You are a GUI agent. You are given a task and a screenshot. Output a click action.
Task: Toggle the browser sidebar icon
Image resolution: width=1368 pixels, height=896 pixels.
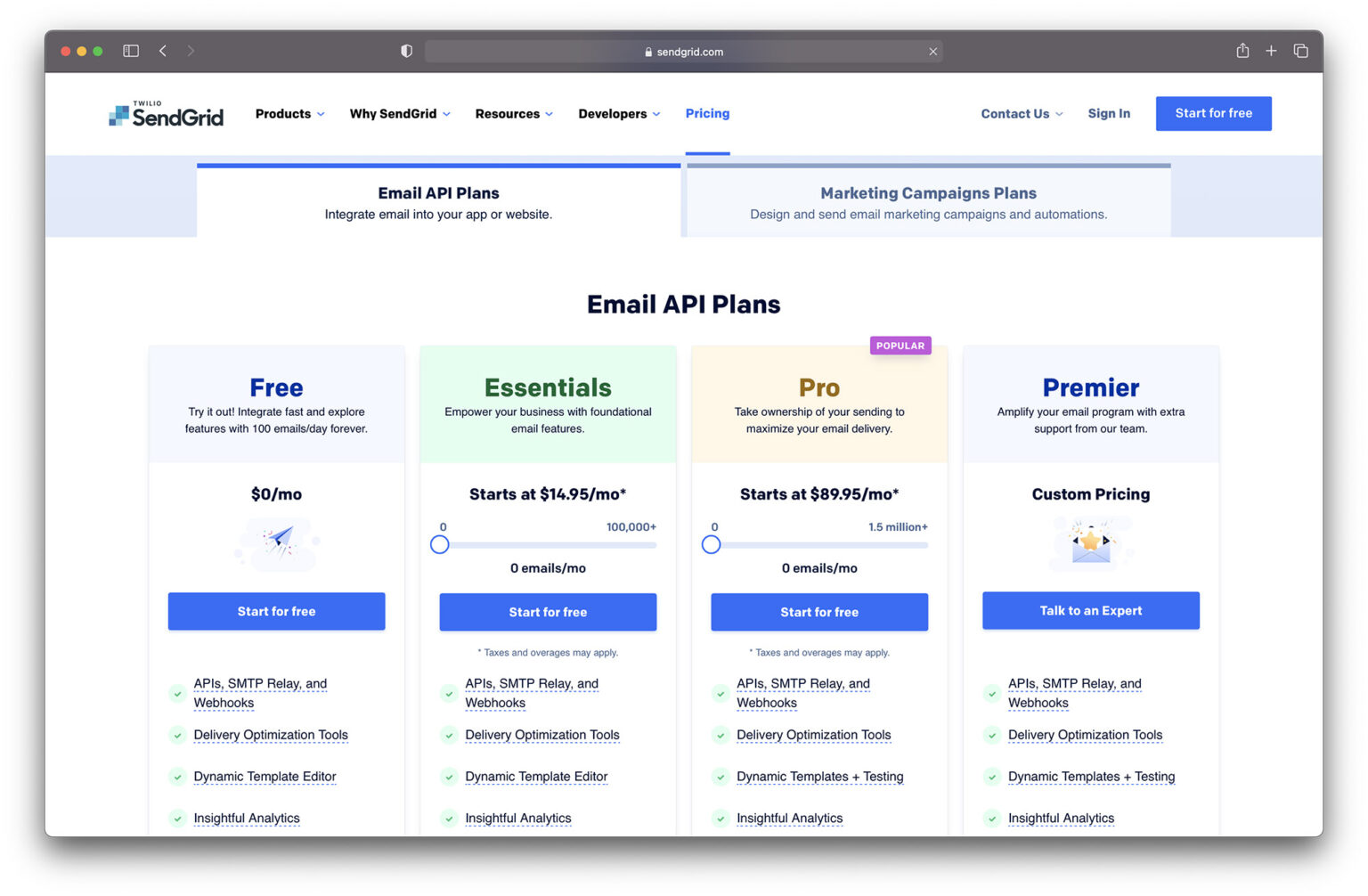[130, 51]
